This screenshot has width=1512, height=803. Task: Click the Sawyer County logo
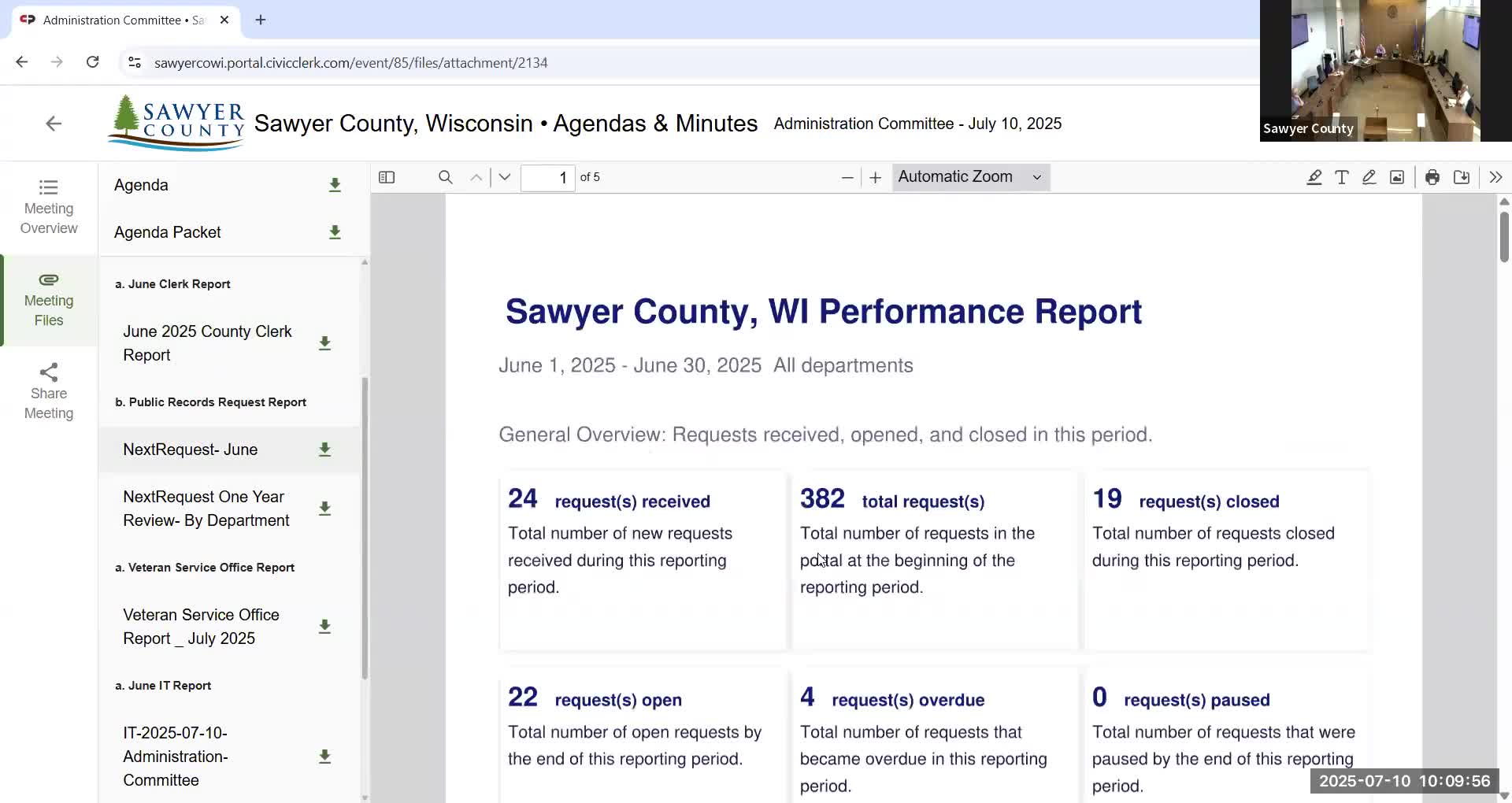pyautogui.click(x=176, y=123)
